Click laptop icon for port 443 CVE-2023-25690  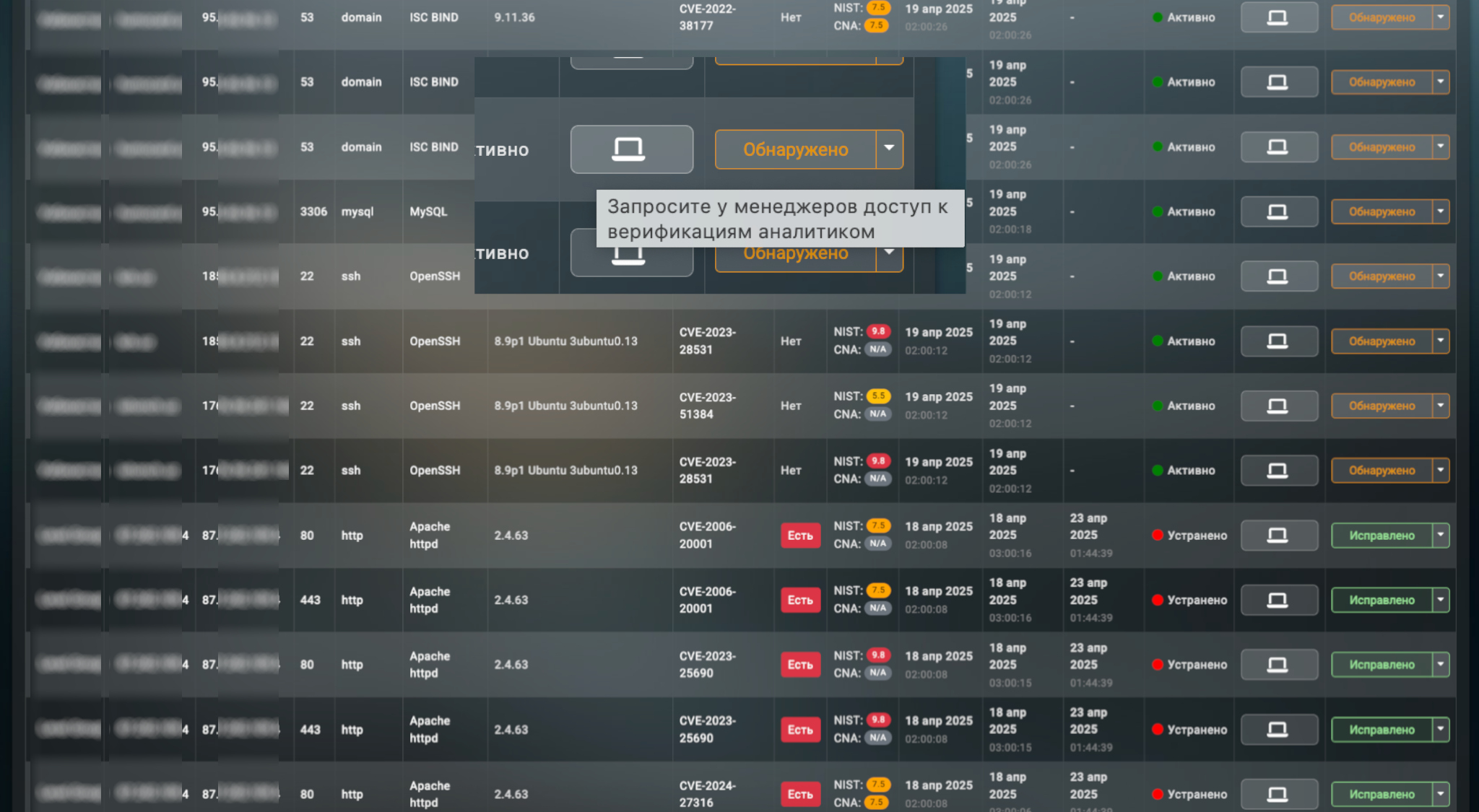click(x=1278, y=729)
